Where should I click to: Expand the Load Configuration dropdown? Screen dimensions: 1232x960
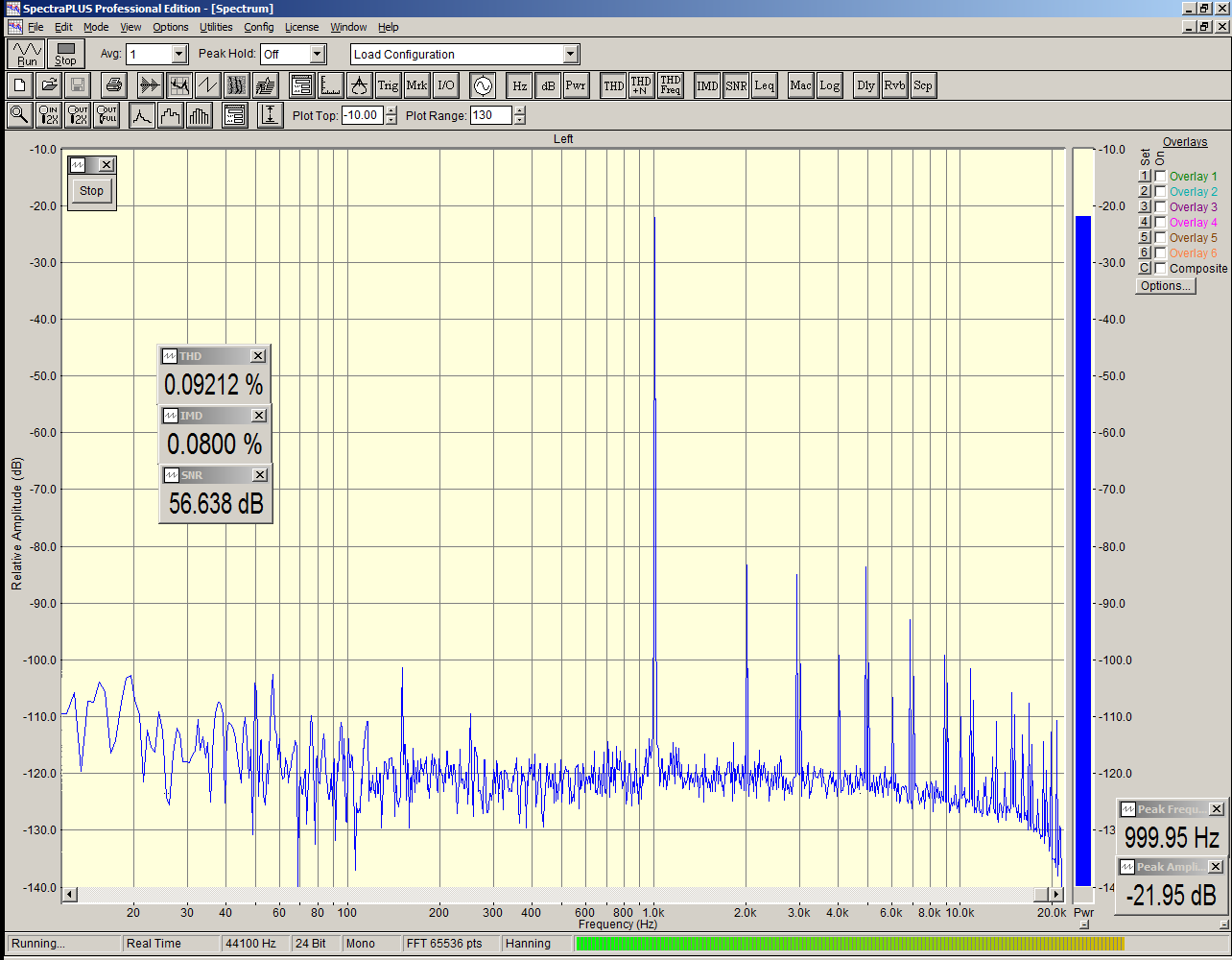coord(571,55)
